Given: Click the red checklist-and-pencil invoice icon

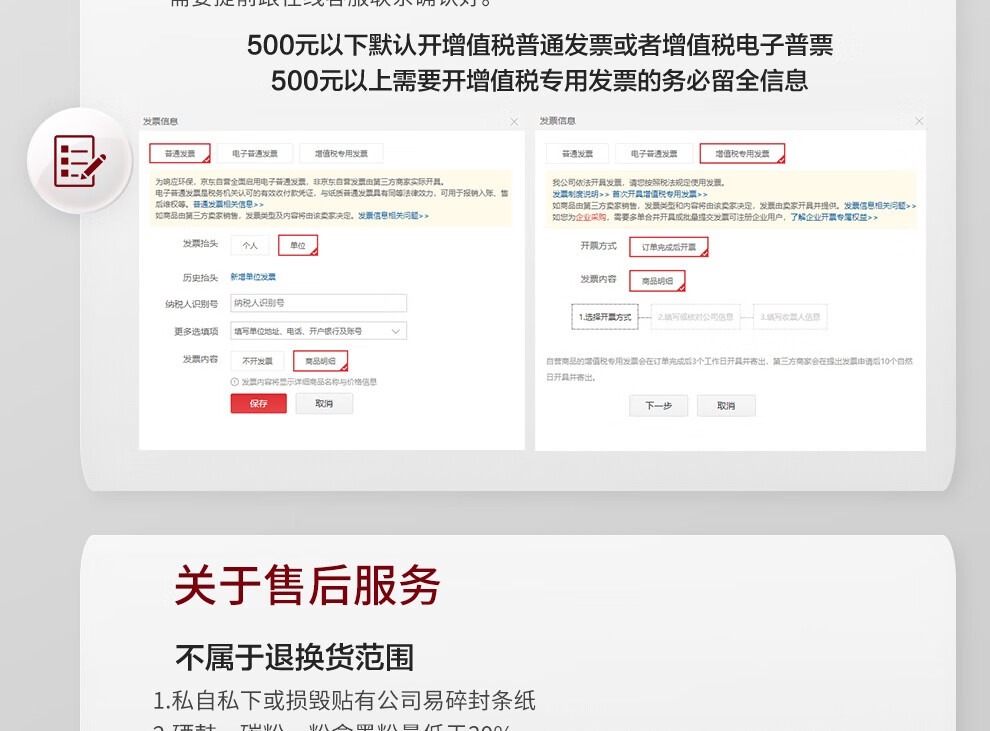Looking at the screenshot, I should click(x=79, y=161).
